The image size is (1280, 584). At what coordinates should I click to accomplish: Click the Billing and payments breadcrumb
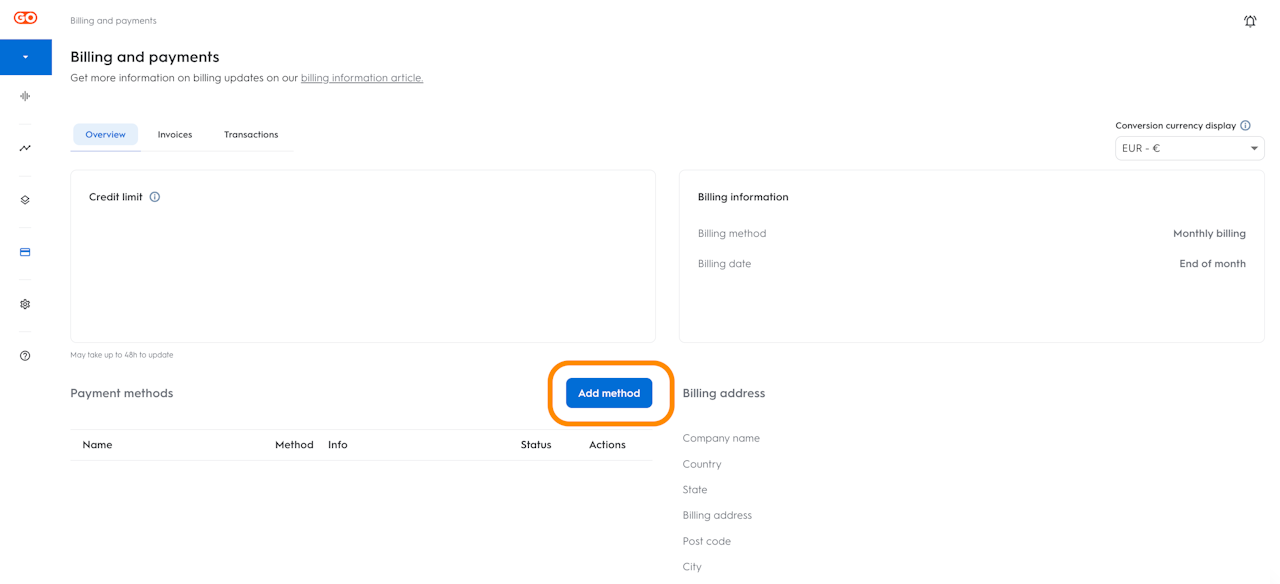coord(113,21)
